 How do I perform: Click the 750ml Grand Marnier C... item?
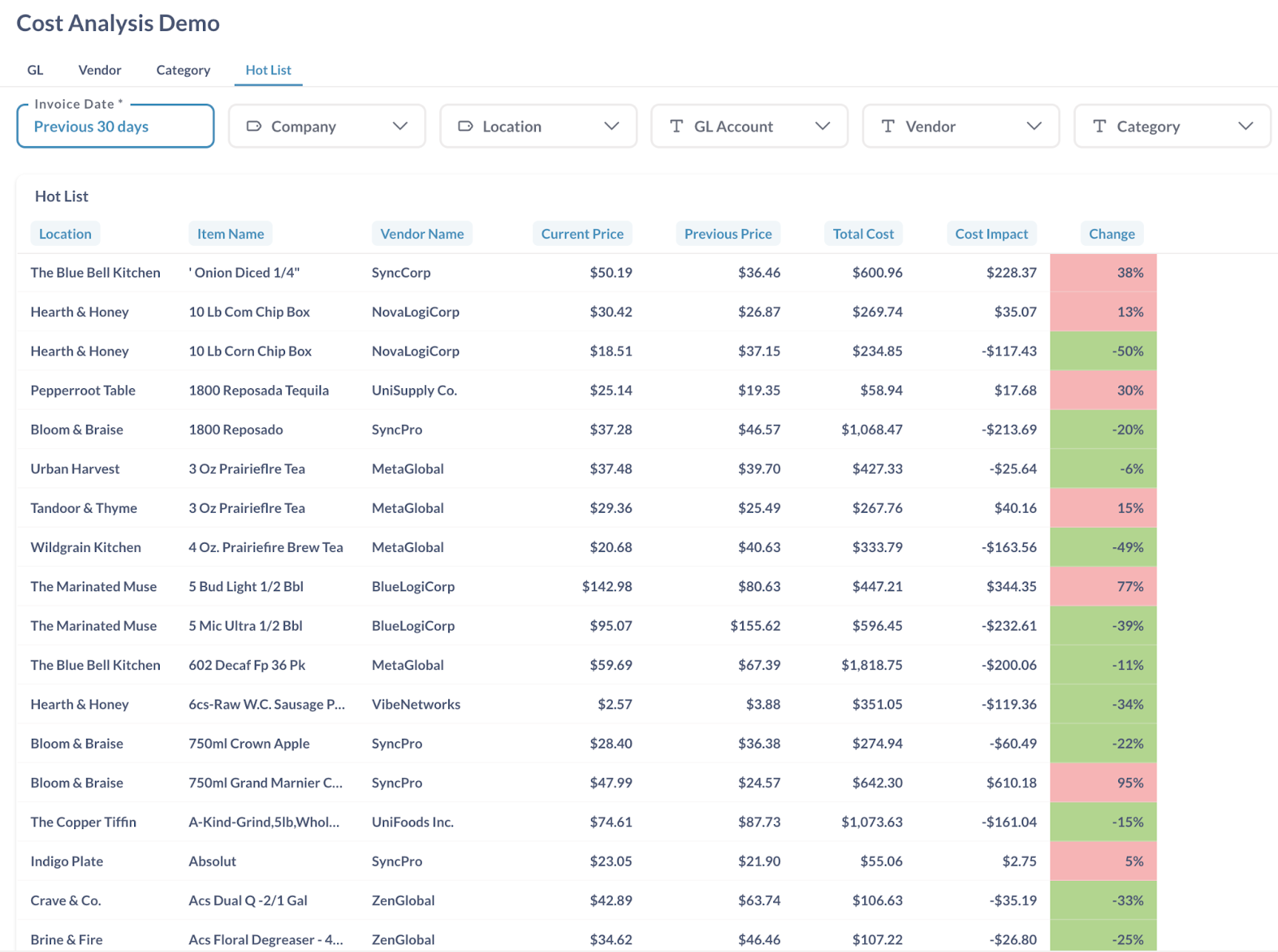265,783
